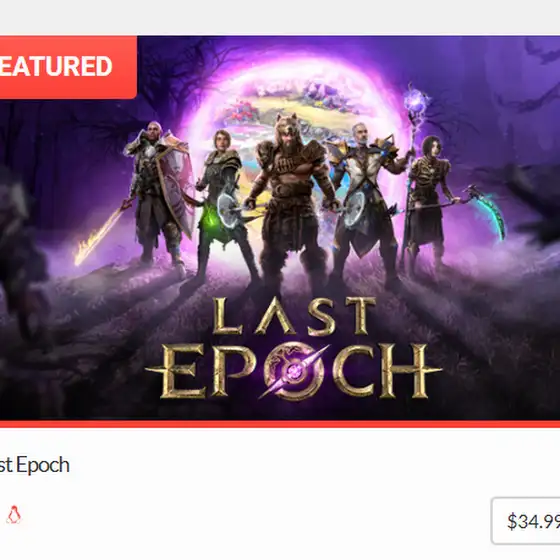
Task: Click the flaming sword blade
Action: tap(102, 232)
